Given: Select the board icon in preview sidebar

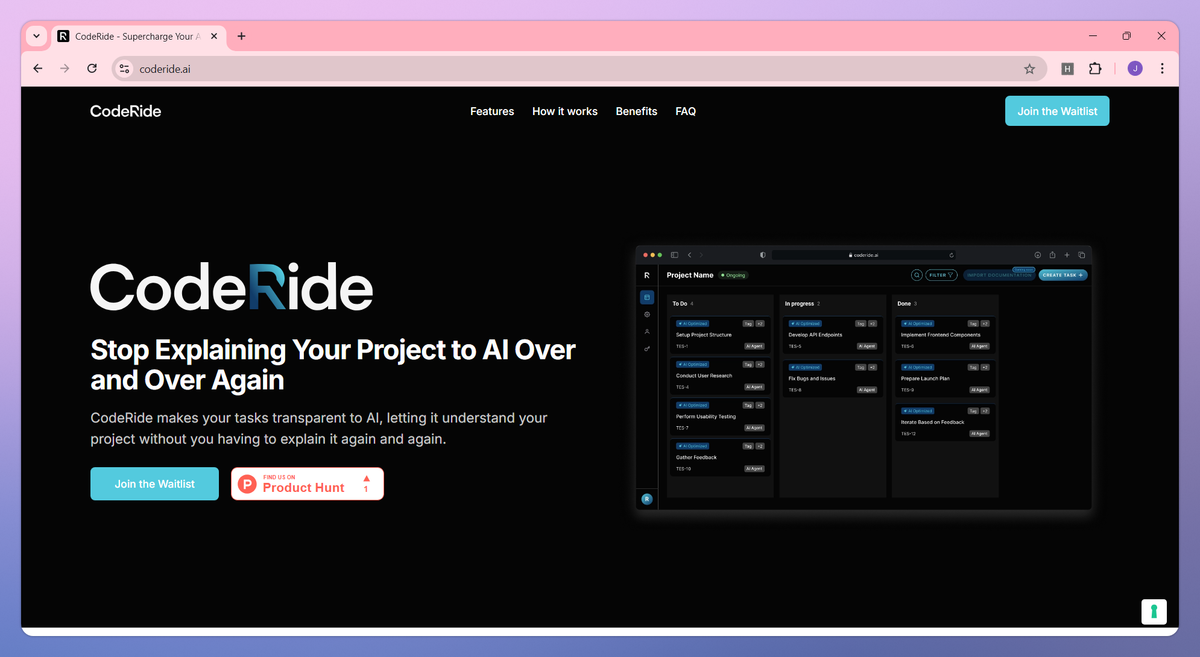Looking at the screenshot, I should pos(647,297).
